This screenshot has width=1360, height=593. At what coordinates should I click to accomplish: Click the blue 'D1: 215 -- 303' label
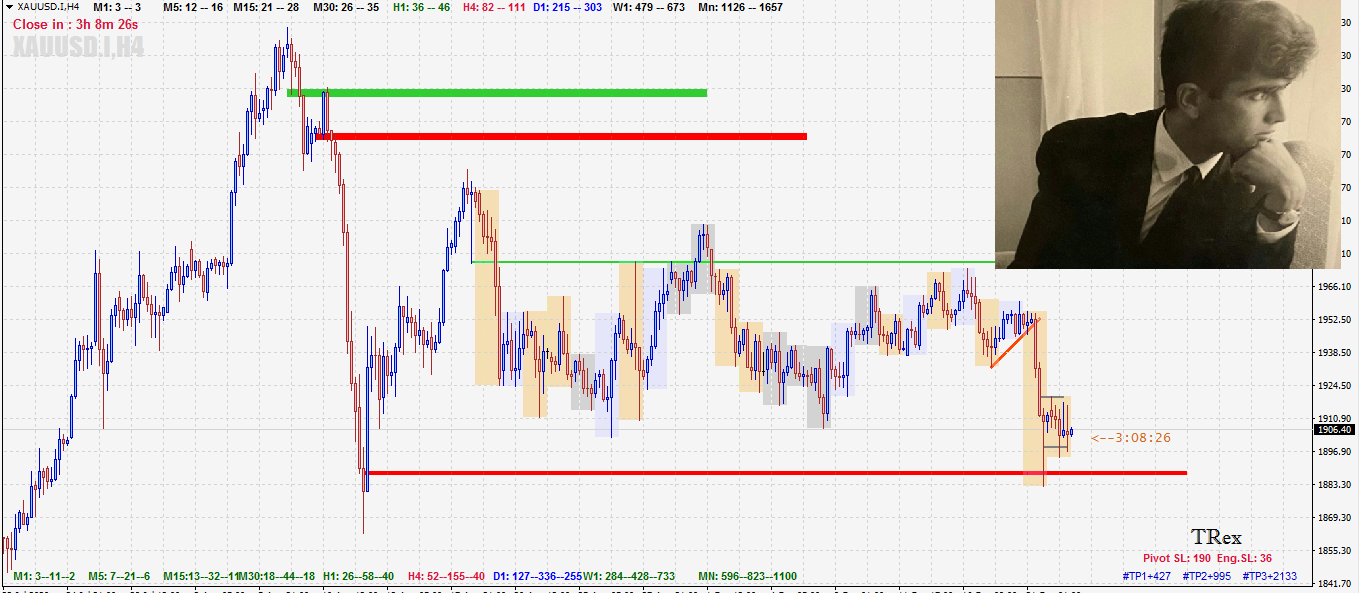(567, 7)
